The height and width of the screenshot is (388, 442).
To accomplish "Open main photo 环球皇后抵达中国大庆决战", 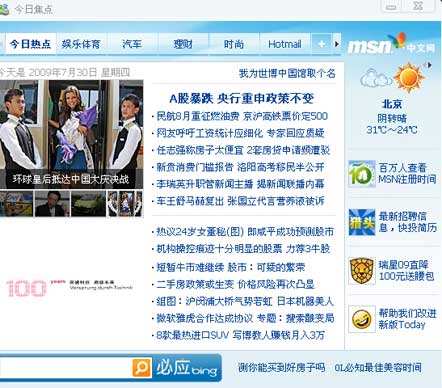I will 71,134.
